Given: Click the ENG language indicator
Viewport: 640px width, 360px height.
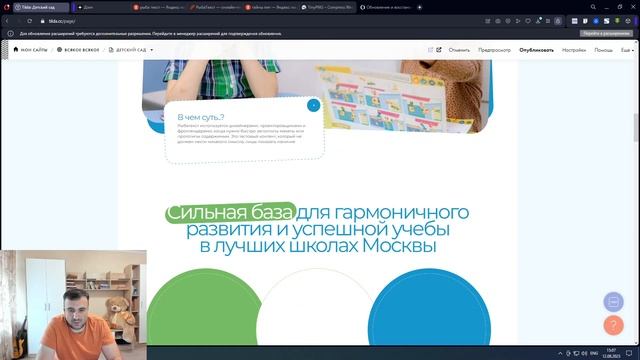Looking at the screenshot, I should [x=594, y=353].
